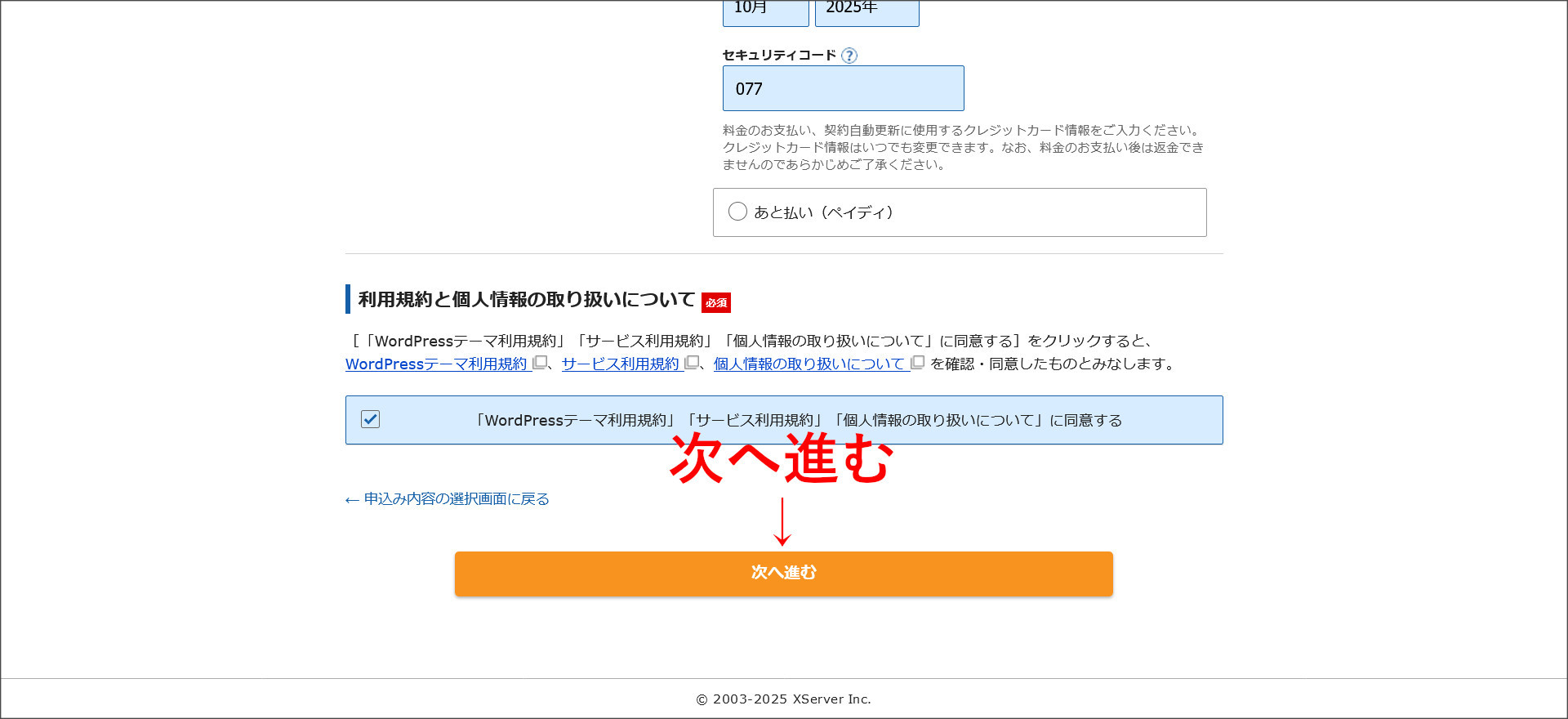This screenshot has height=719, width=1568.
Task: Click the credit card refund notice paragraph
Action: click(x=964, y=147)
